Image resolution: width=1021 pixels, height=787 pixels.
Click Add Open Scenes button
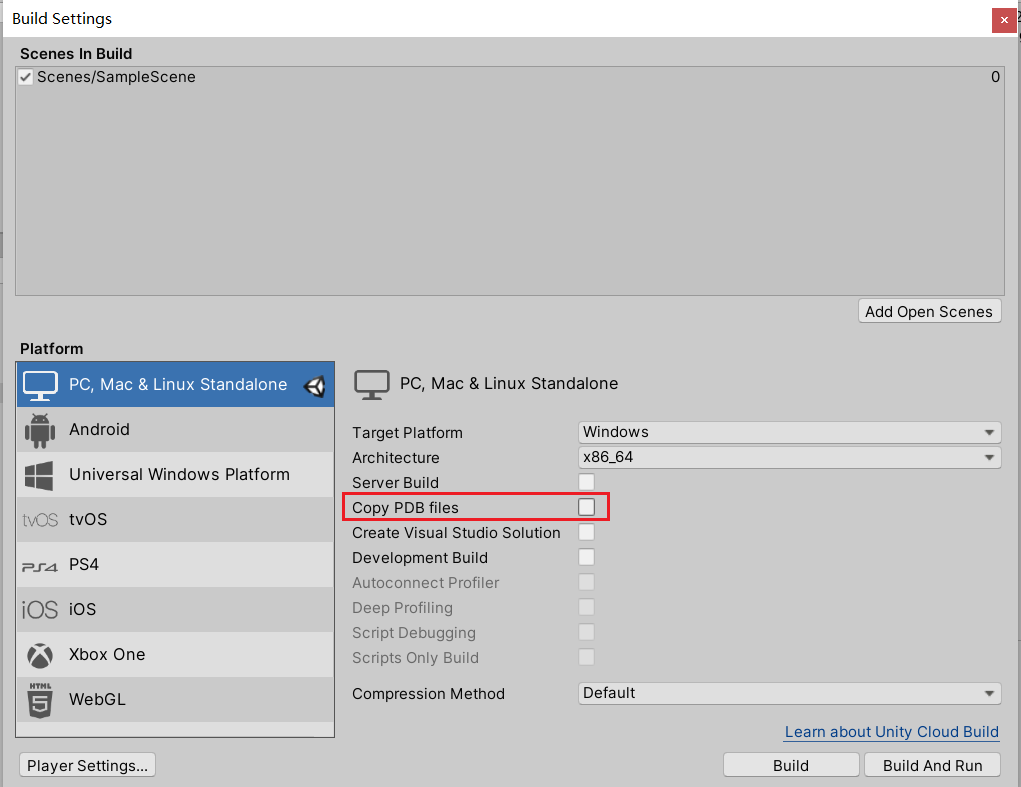(x=929, y=312)
